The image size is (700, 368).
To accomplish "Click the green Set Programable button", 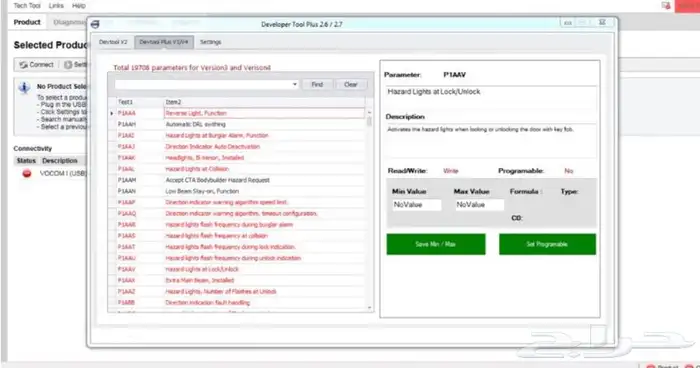I will pos(547,244).
